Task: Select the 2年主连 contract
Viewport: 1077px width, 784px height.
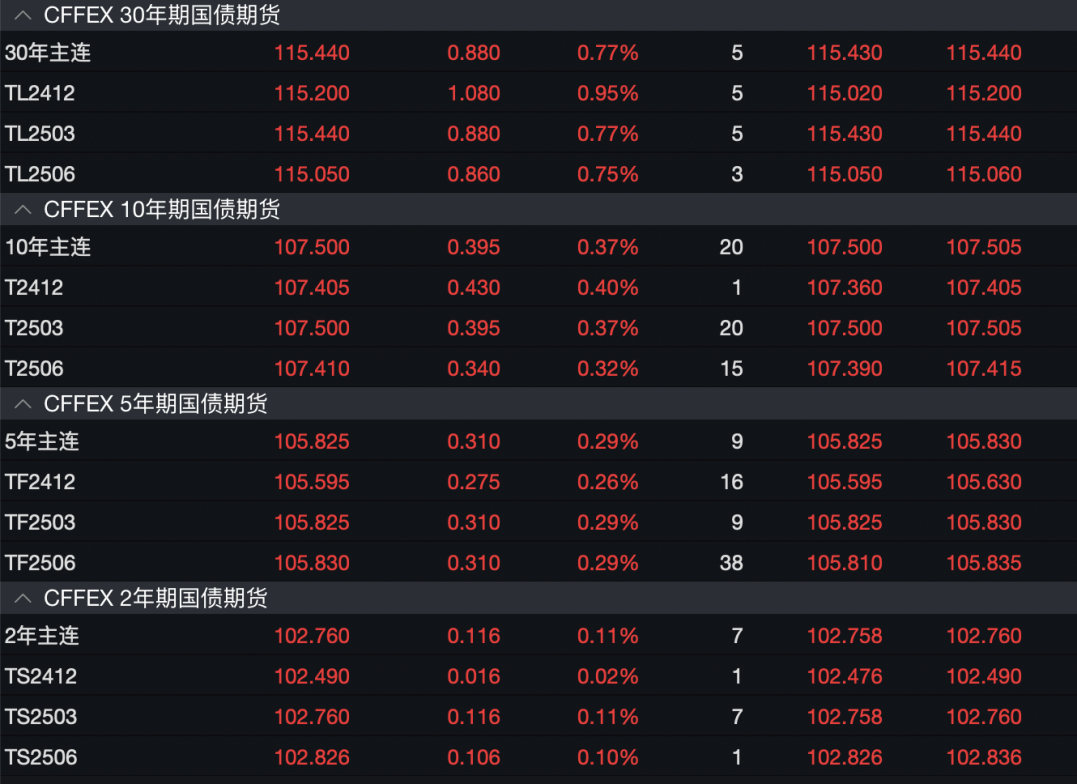Action: [42, 636]
